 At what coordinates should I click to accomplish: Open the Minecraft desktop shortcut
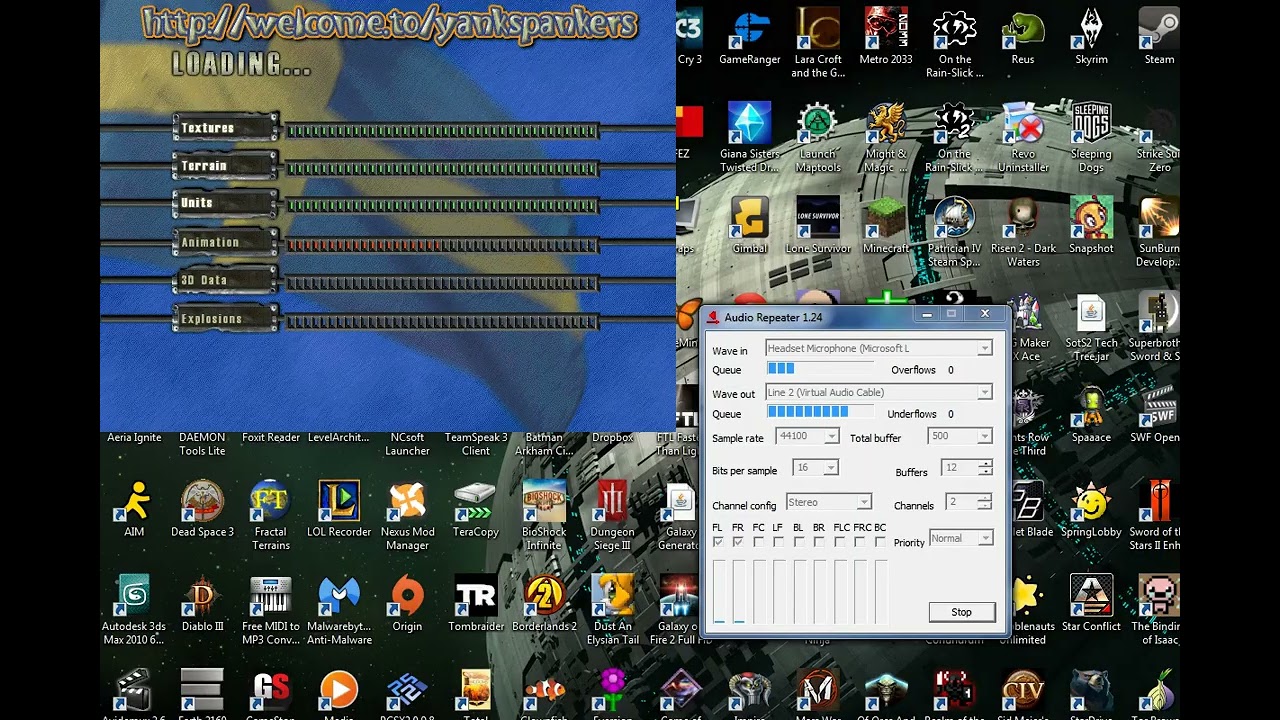click(886, 226)
